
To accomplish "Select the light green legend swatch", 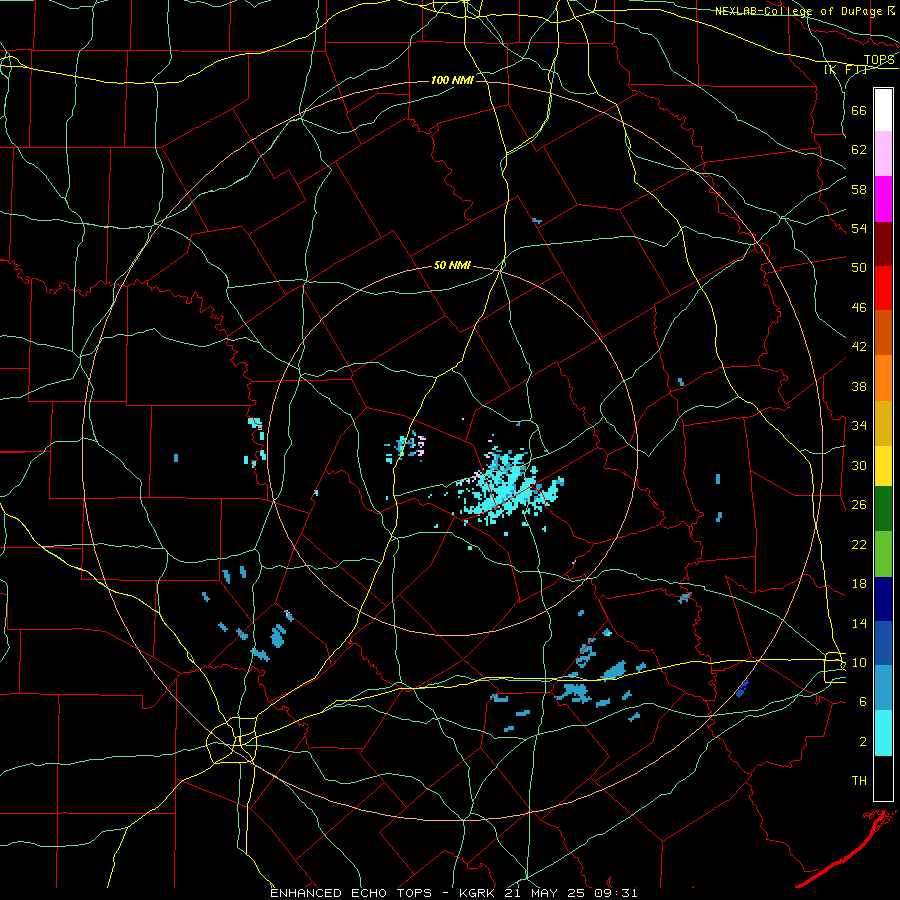I will coord(883,554).
